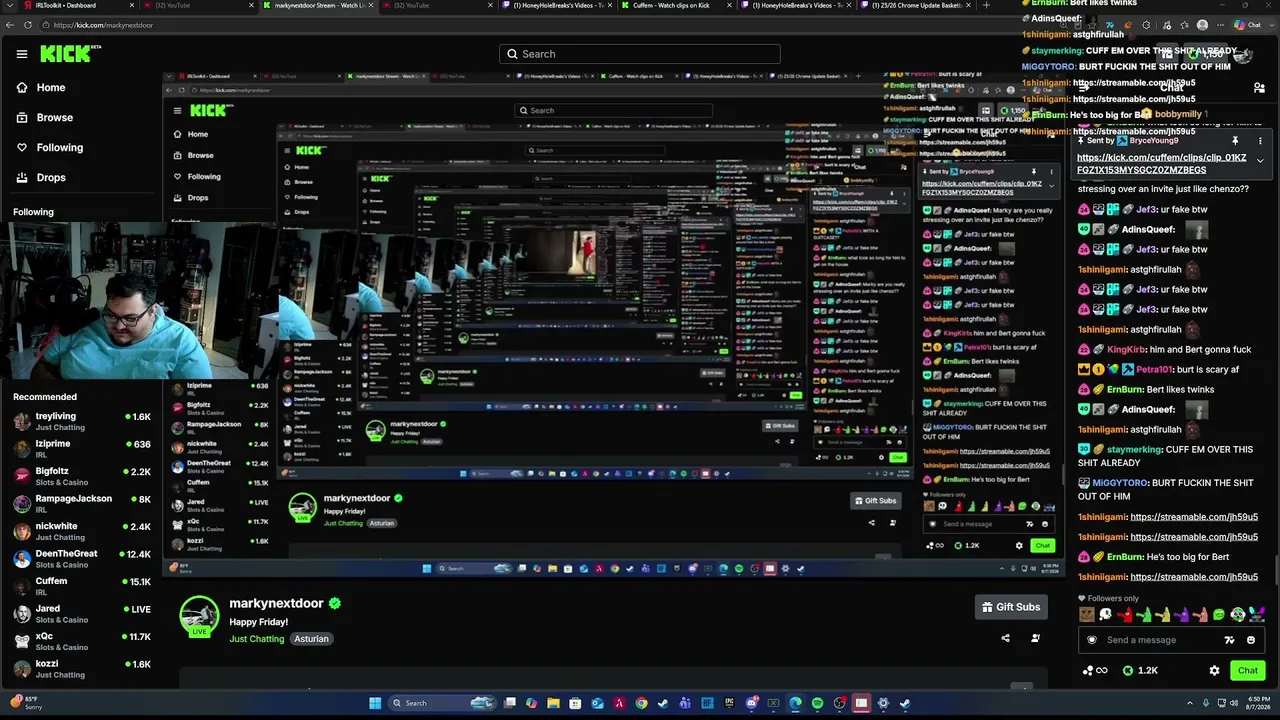This screenshot has height=720, width=1280.
Task: Click markynextdoor's live profile avatar
Action: coord(199,616)
